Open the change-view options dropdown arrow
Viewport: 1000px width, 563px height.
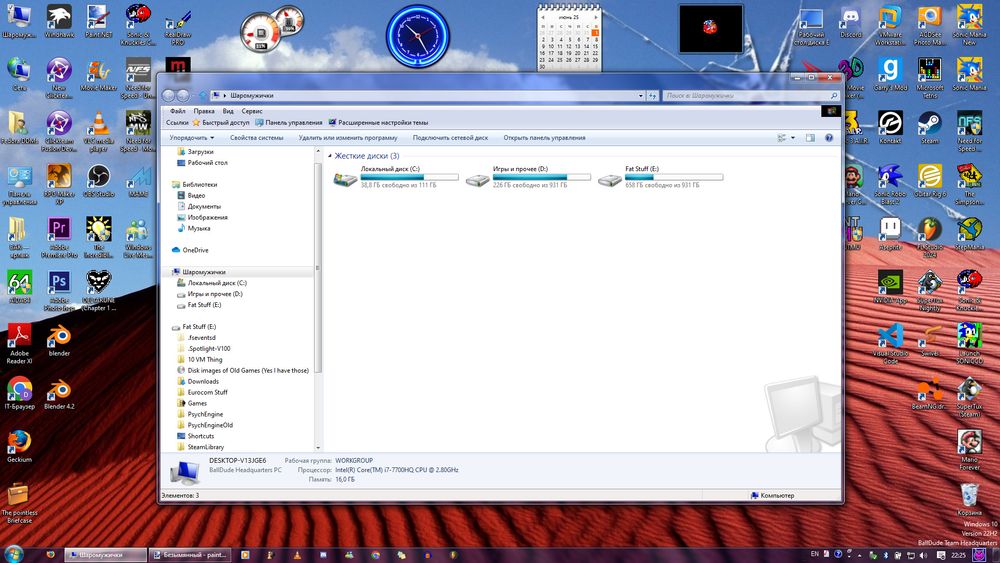(793, 138)
